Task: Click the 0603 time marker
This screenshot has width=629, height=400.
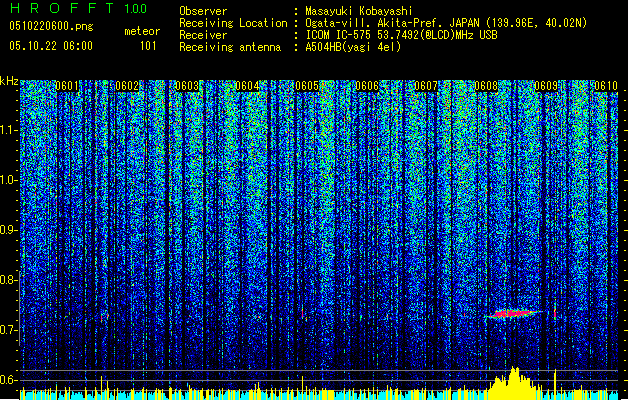Action: click(x=187, y=86)
